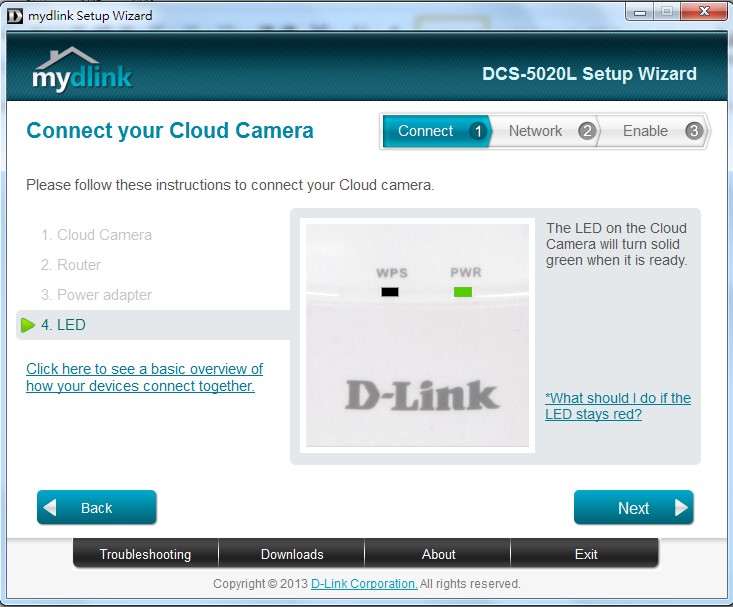Screen dimensions: 733x607
Task: Click the Connect step 1 tab
Action: pyautogui.click(x=437, y=131)
